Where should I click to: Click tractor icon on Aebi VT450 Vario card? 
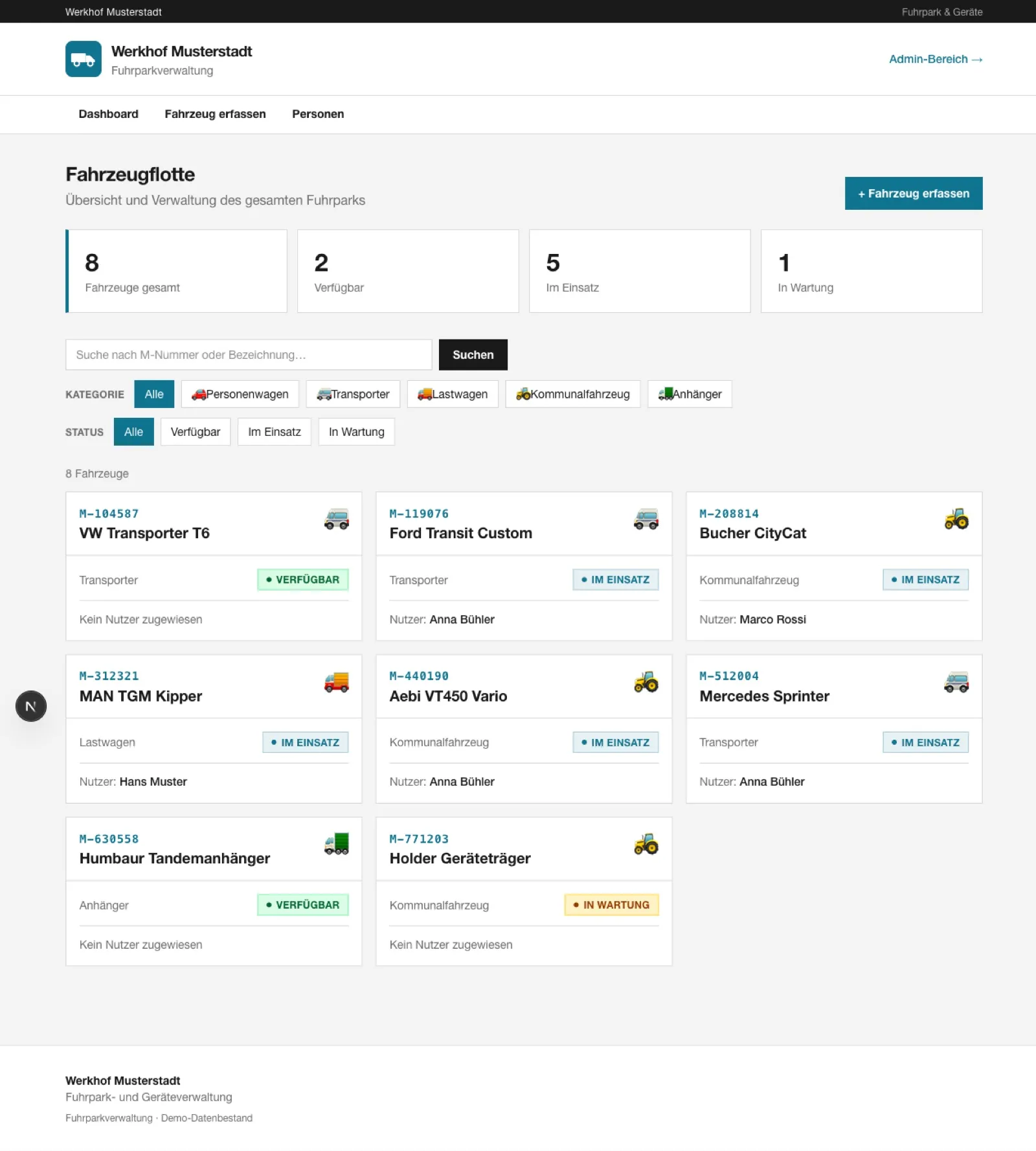pos(646,682)
